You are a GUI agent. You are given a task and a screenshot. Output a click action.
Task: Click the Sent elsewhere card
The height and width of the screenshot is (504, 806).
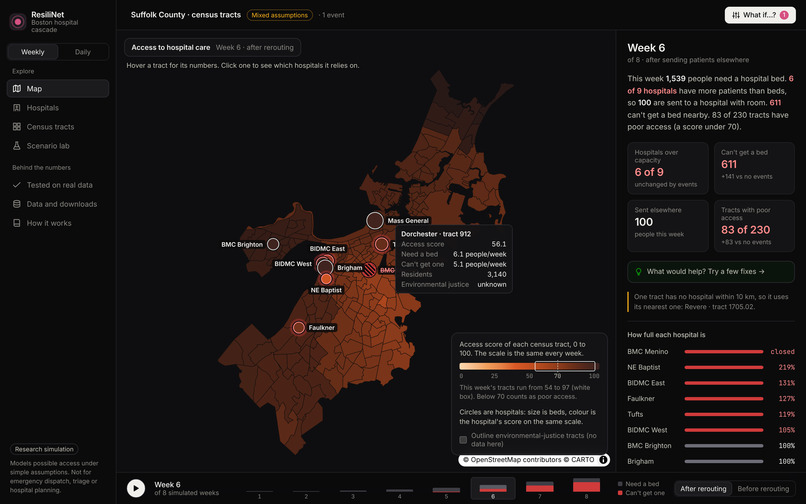[668, 226]
